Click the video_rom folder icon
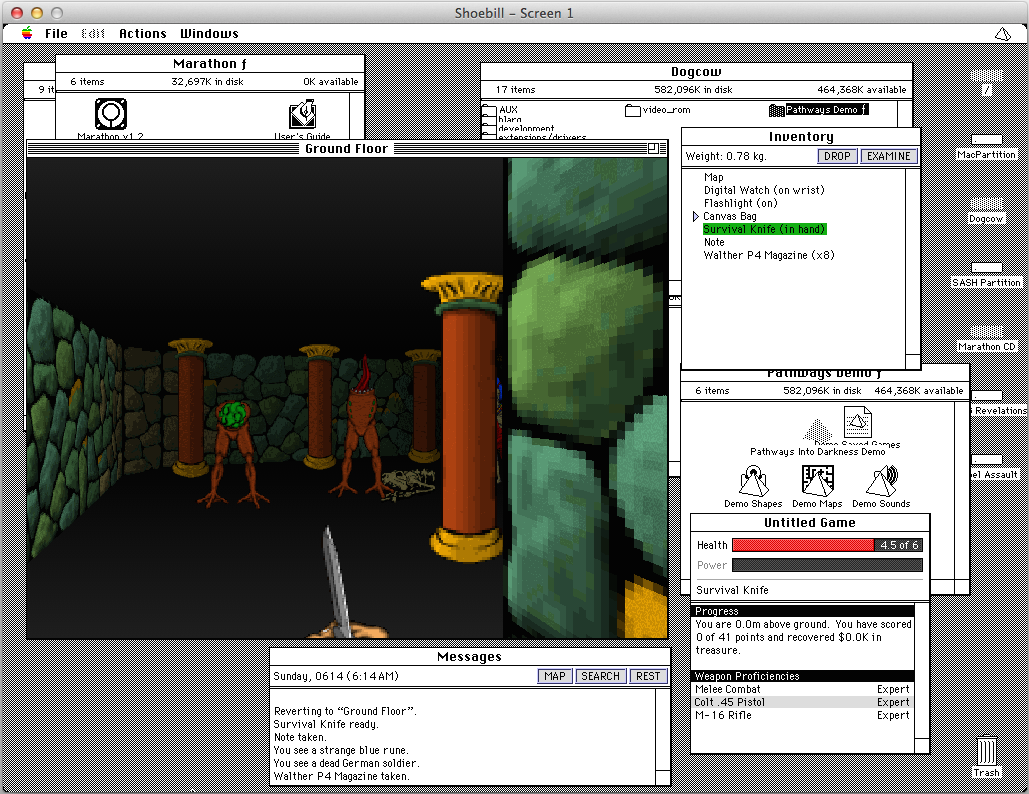The height and width of the screenshot is (794, 1029). (x=633, y=110)
